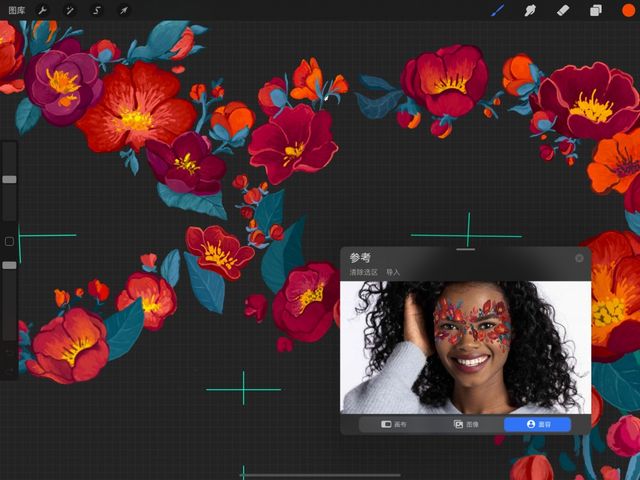Open the Layers panel
Viewport: 640px width, 480px height.
(x=595, y=10)
